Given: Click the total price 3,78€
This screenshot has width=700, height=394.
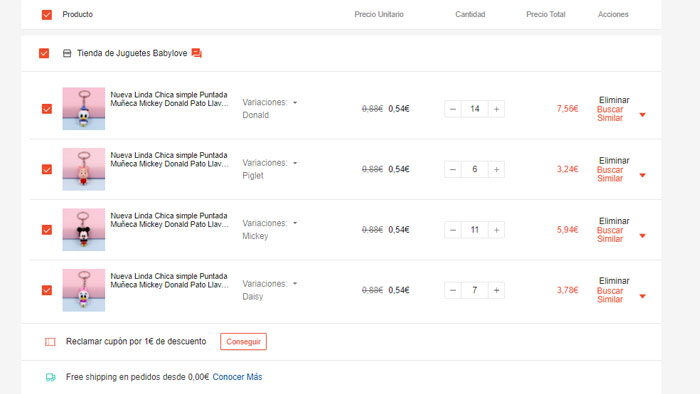Looking at the screenshot, I should click(567, 290).
